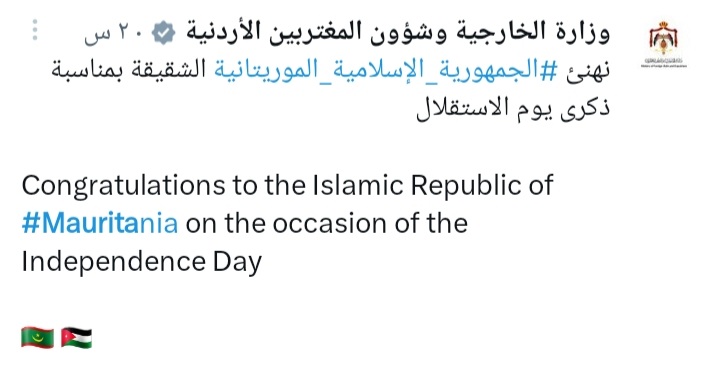
Task: Click the phrase Islamic Republic of
Action: coord(433,185)
